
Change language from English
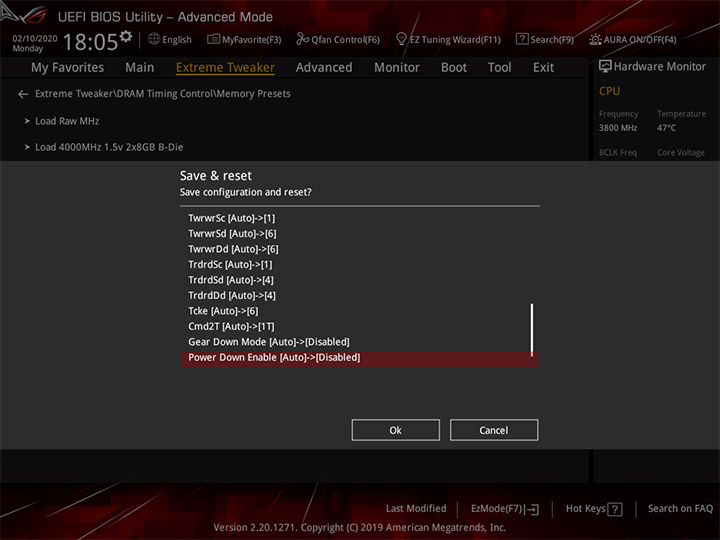coord(177,40)
